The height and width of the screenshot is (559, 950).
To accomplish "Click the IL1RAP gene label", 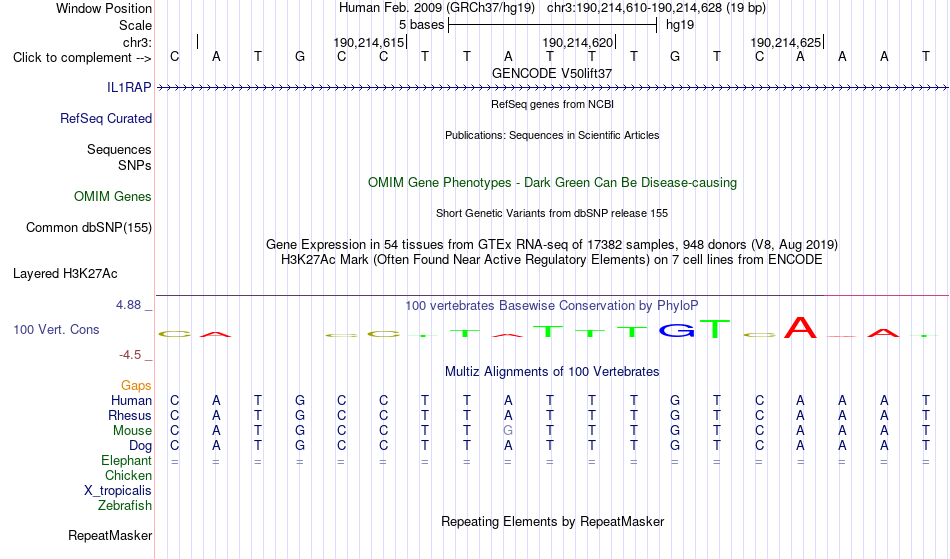I will [x=129, y=87].
